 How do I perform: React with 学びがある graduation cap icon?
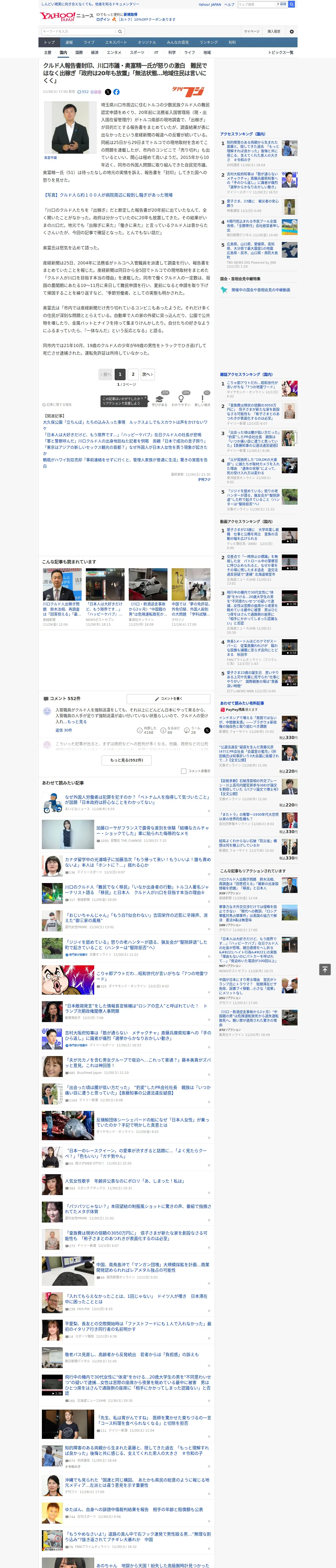160,399
